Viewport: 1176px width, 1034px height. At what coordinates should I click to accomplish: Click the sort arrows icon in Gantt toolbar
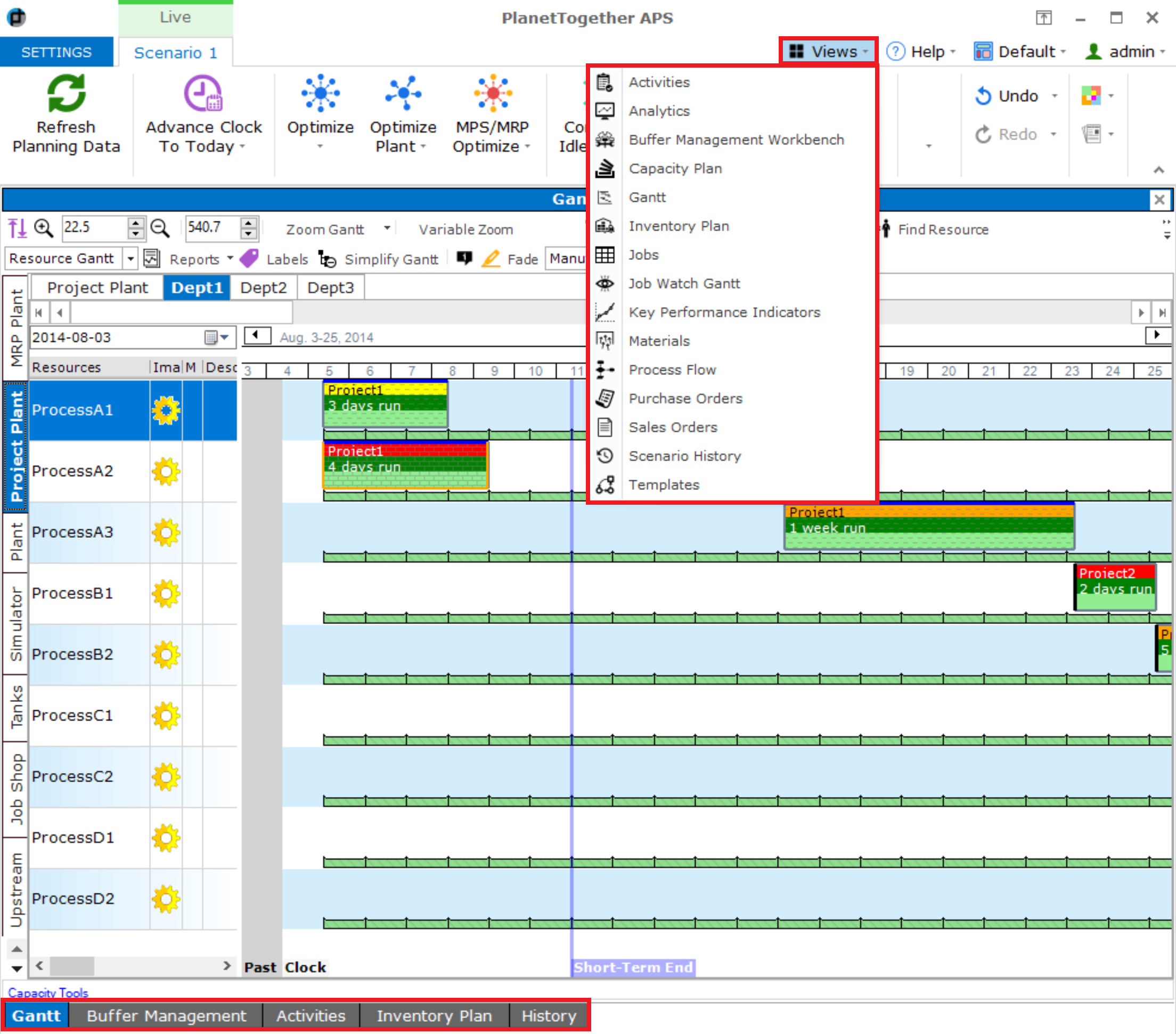(17, 228)
